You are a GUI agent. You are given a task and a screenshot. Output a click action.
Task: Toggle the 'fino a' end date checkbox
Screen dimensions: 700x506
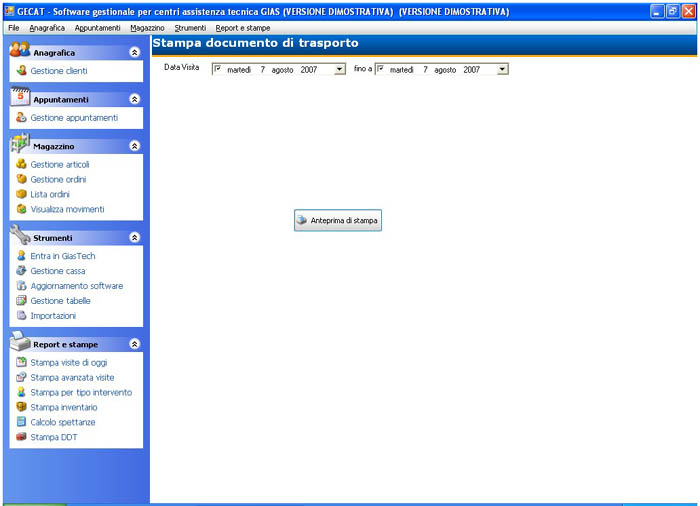[380, 68]
